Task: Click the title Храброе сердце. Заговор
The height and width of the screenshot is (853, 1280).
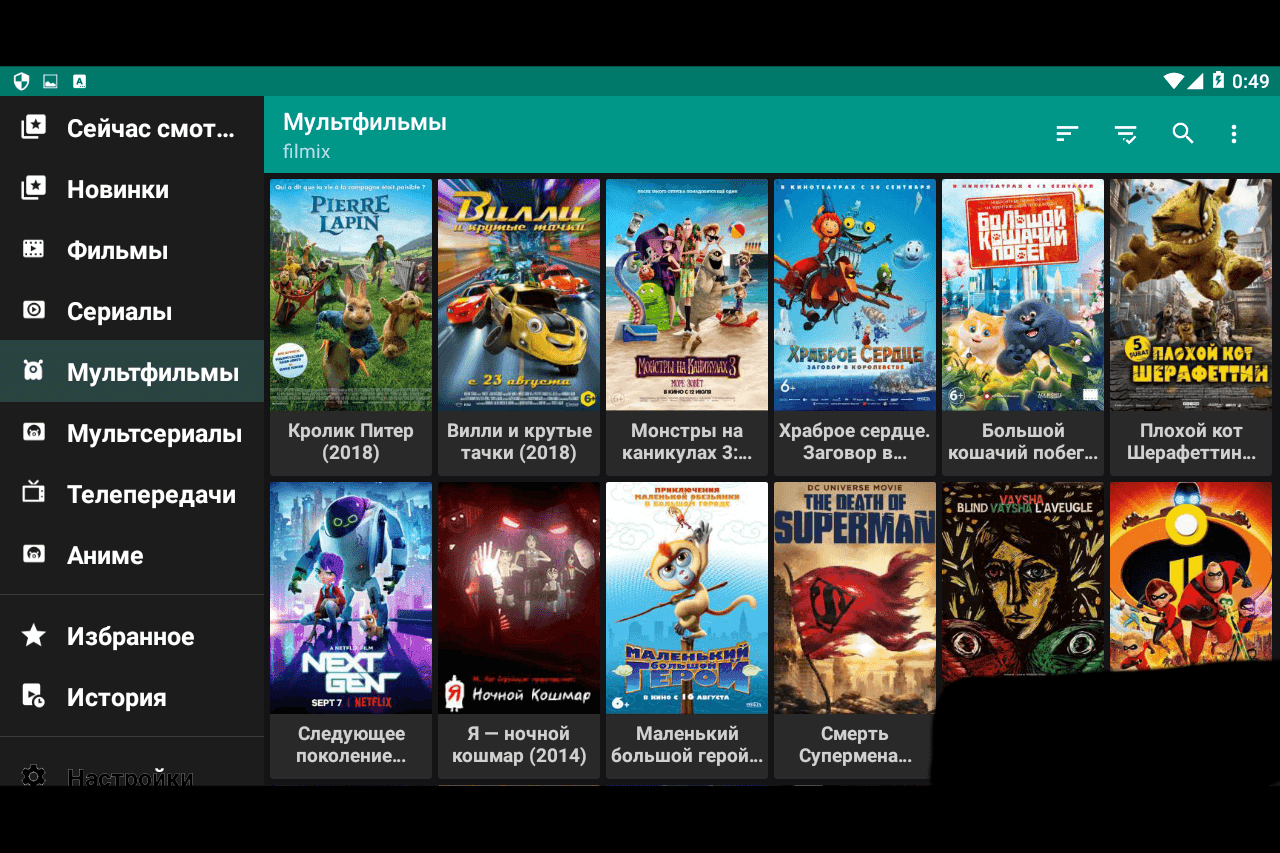Action: (x=855, y=442)
